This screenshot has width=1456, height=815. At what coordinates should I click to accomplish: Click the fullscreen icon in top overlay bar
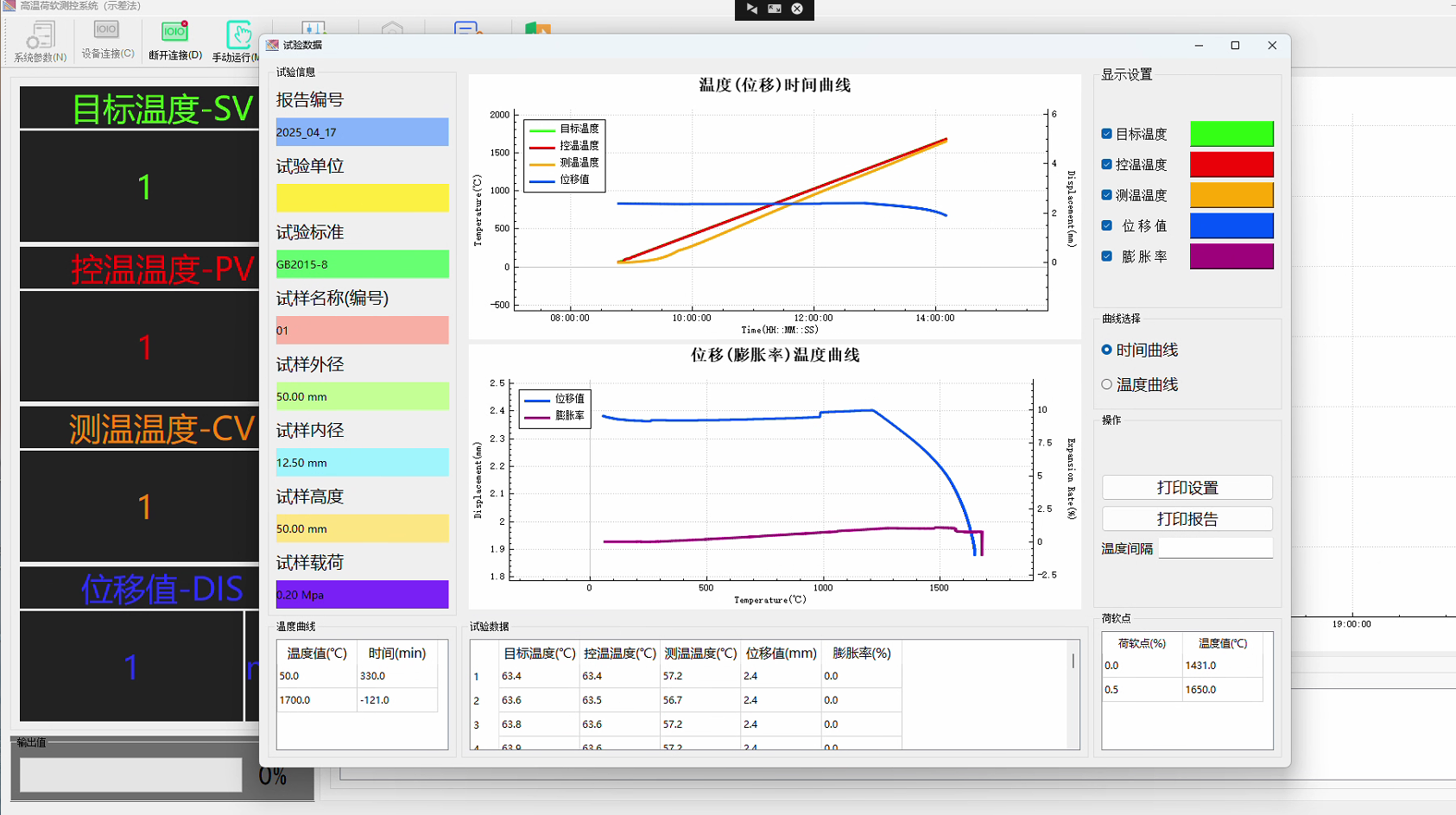tap(775, 9)
